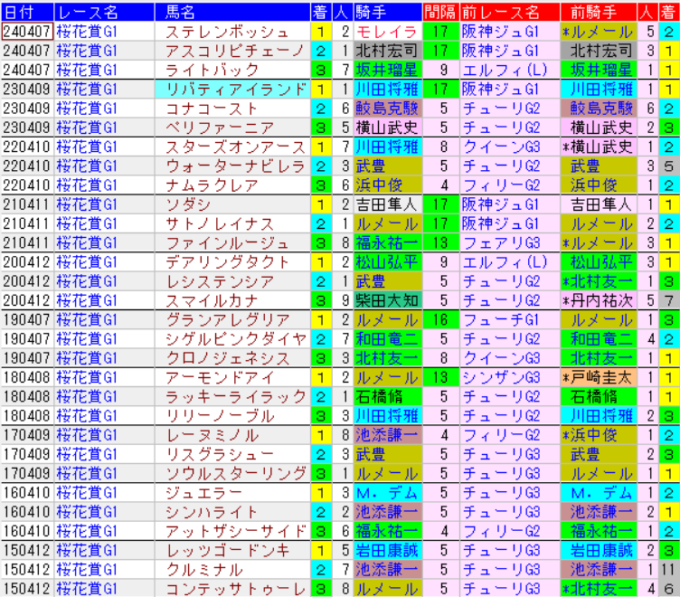680x597 pixels.
Task: Select horse name クロノジェネシス
Action: (x=228, y=358)
